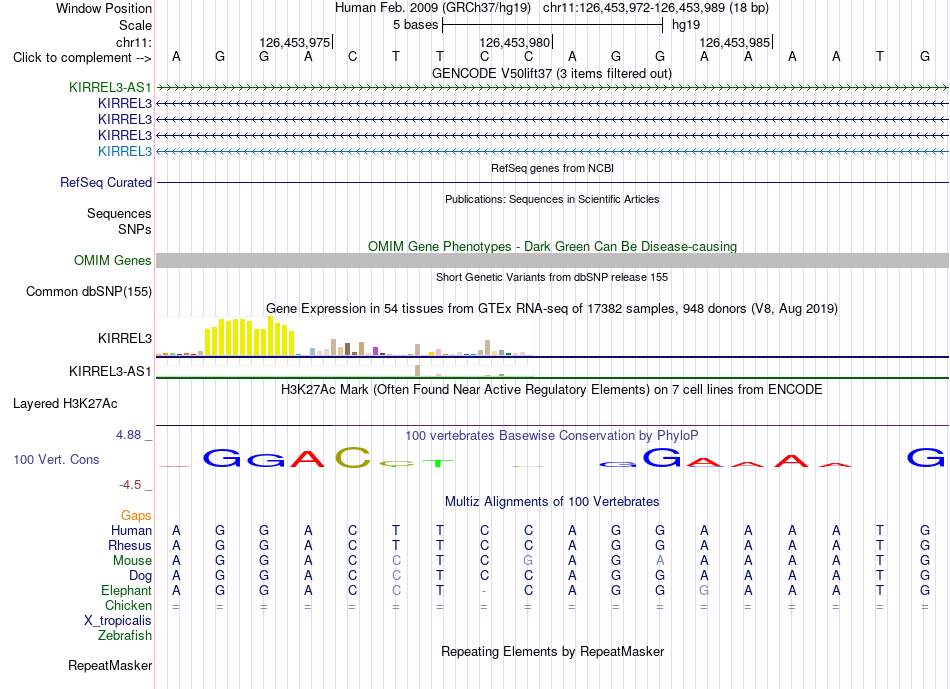Image resolution: width=950 pixels, height=689 pixels.
Task: Click the green KIRREL3-AS1 gene label
Action: tap(110, 87)
